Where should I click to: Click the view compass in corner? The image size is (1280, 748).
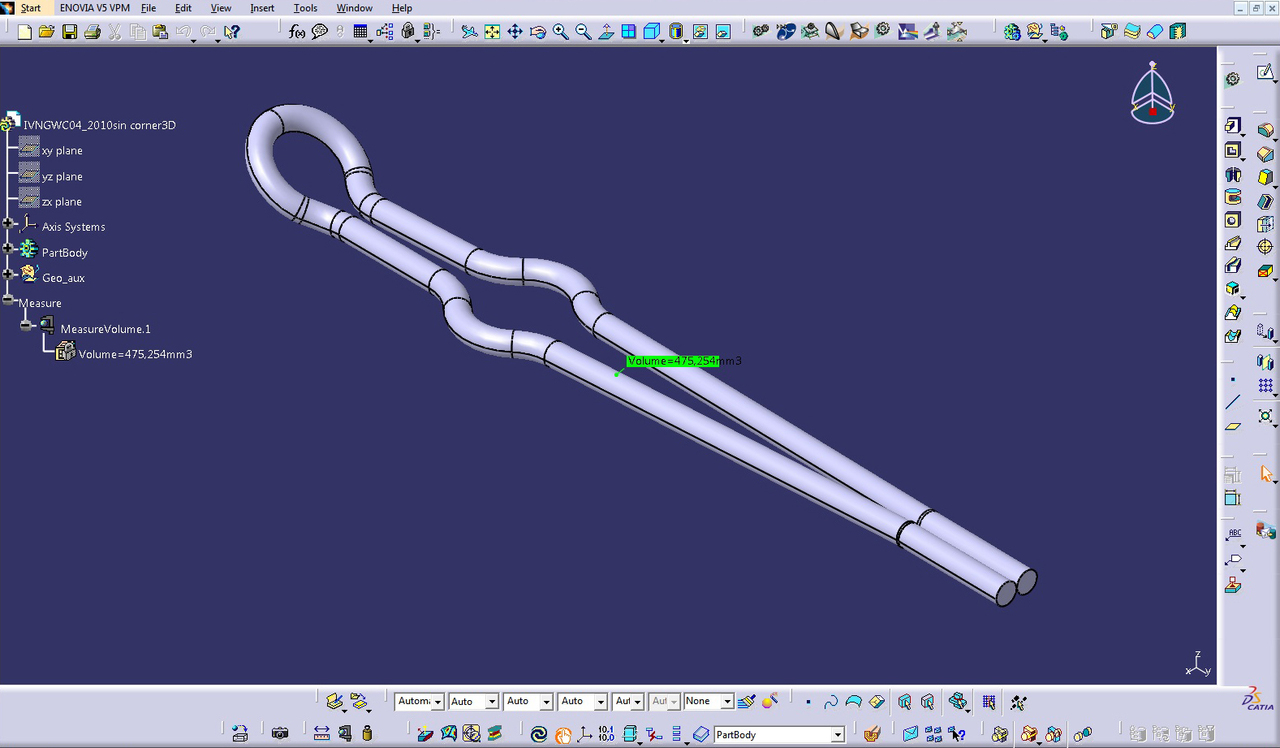(1152, 93)
